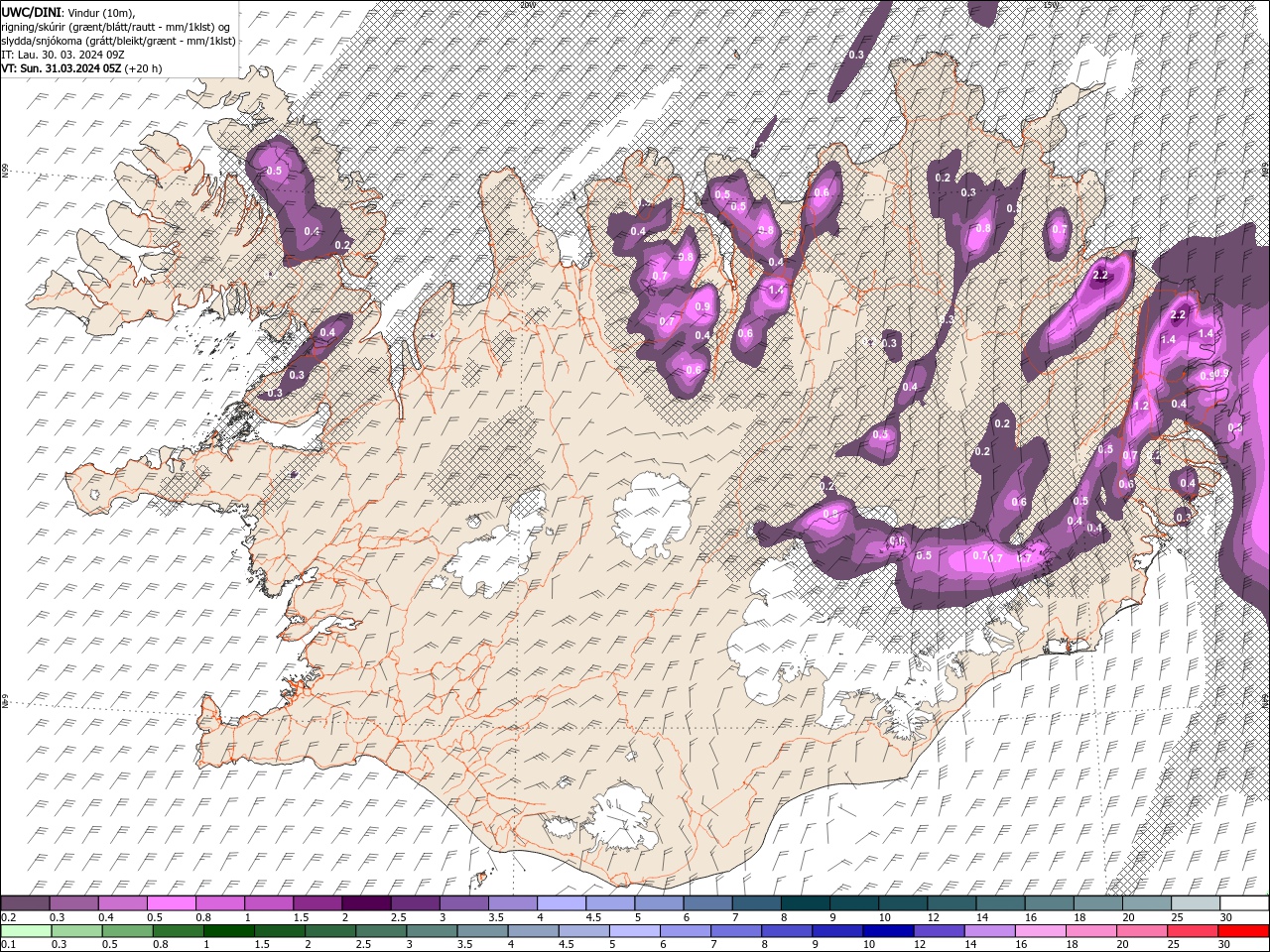Image resolution: width=1270 pixels, height=952 pixels.
Task: Click the 'slydda/snjókoma (grátt/bleikt/grænt - mm/1klst)' line
Action: point(119,41)
